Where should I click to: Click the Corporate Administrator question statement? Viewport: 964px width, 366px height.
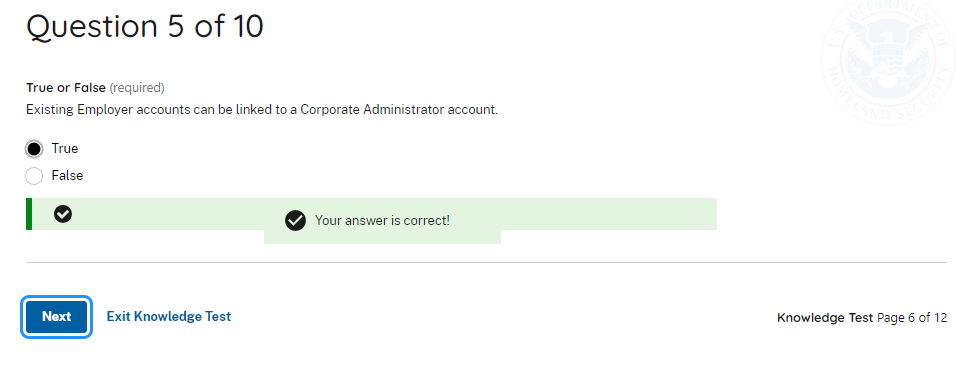click(262, 111)
